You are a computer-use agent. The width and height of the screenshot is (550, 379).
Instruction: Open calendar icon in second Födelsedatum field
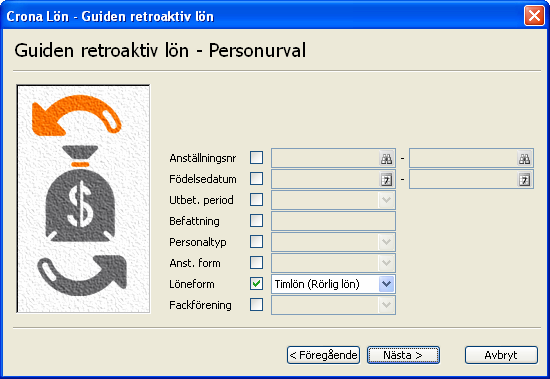click(524, 180)
